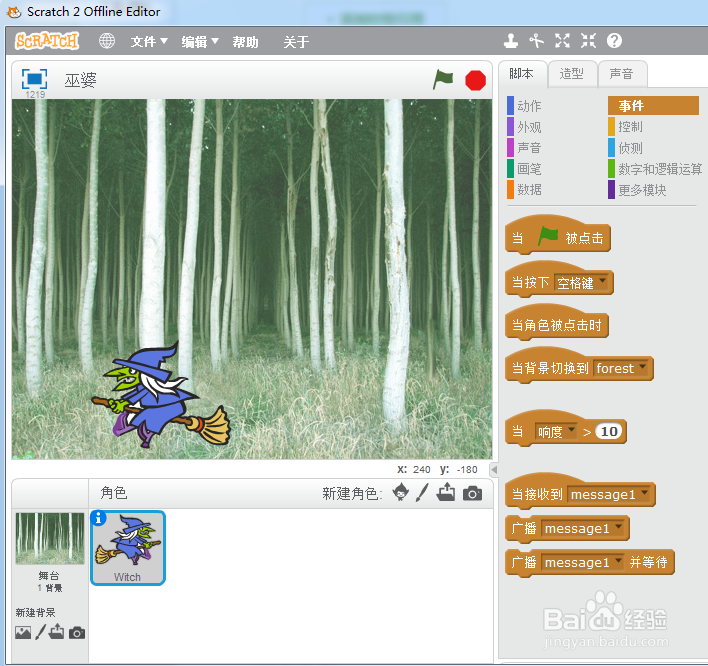Click the 当绿旗被点击 hat block

[558, 235]
